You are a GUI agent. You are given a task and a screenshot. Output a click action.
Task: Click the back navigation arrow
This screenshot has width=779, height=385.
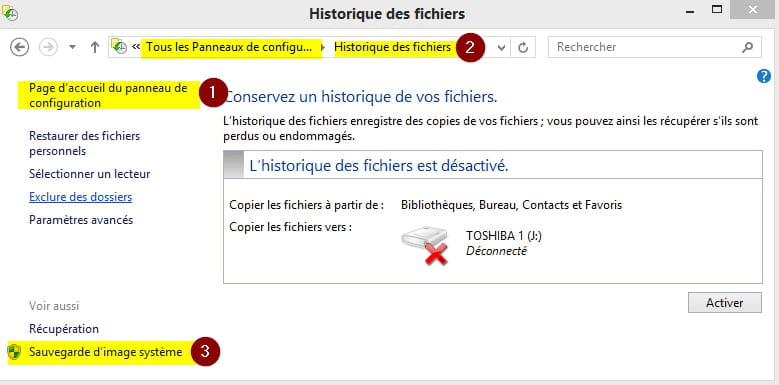point(20,47)
